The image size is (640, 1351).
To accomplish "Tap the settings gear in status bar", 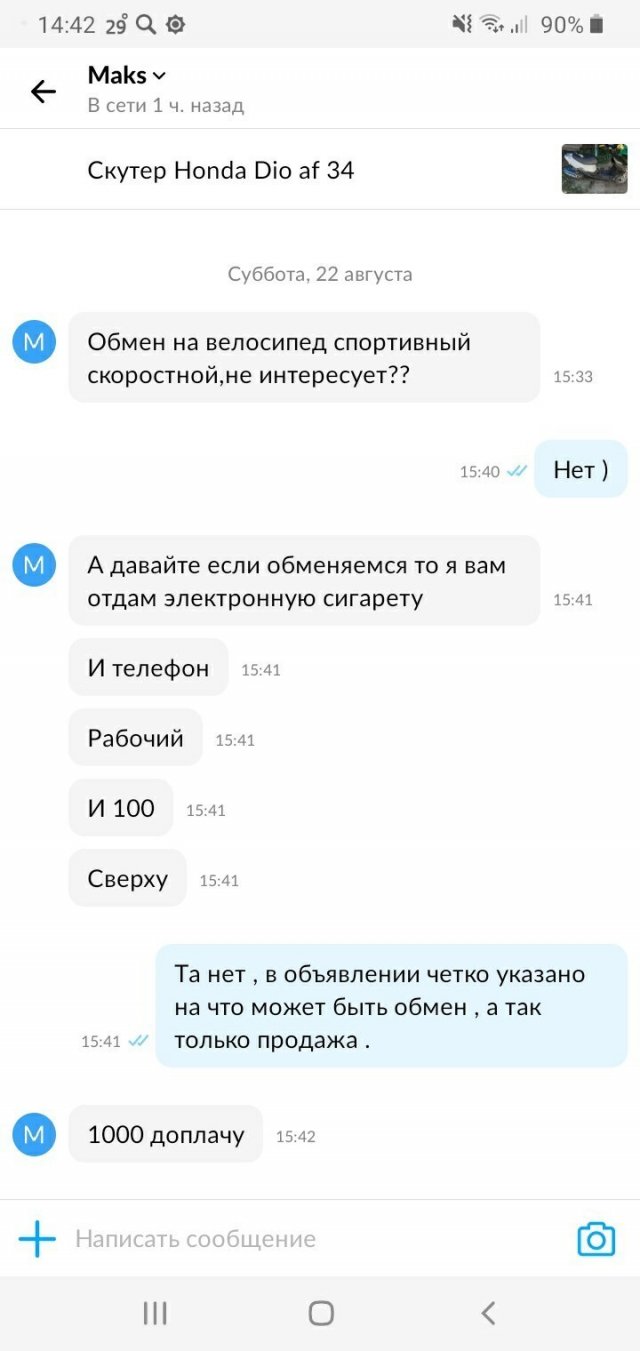I will point(175,25).
